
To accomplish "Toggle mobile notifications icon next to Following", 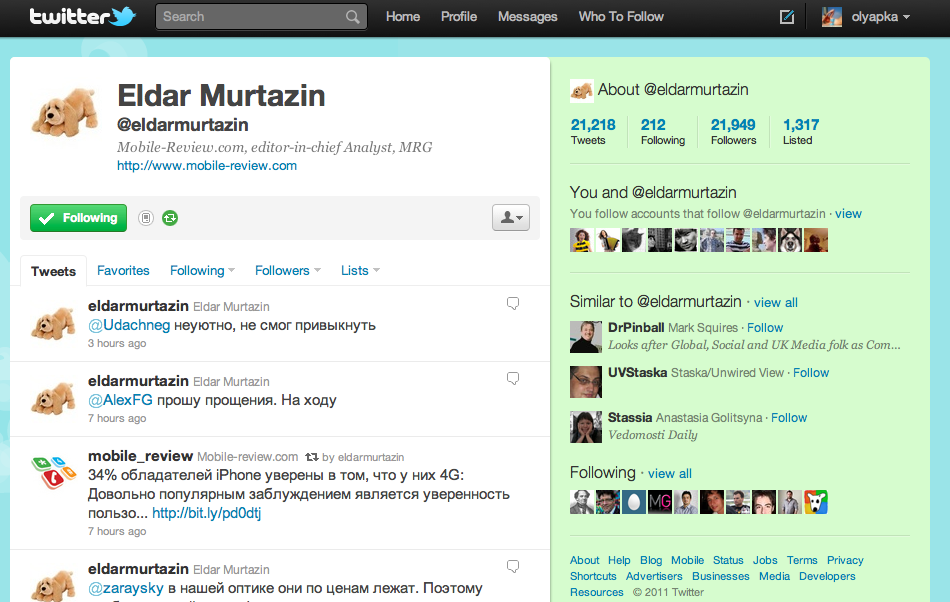I will [146, 218].
